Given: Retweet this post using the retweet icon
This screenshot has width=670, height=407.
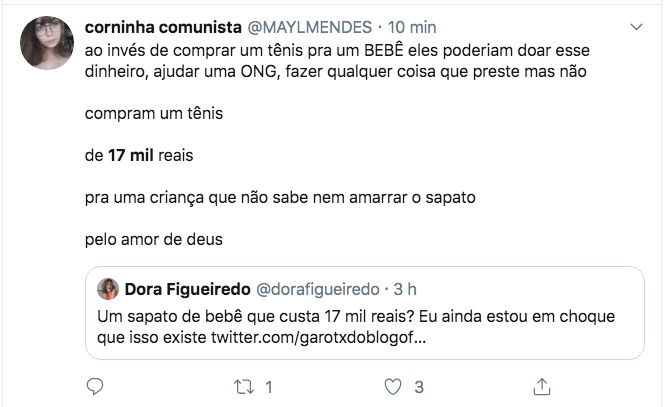Looking at the screenshot, I should coord(244,385).
